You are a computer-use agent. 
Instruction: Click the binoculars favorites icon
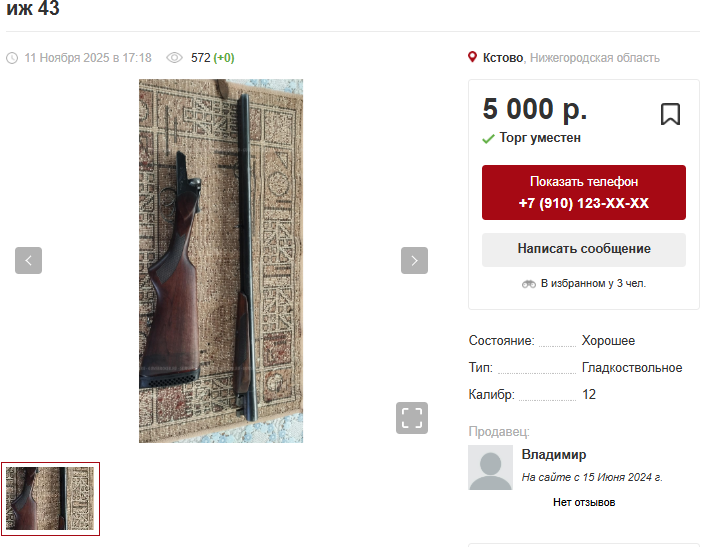529,284
